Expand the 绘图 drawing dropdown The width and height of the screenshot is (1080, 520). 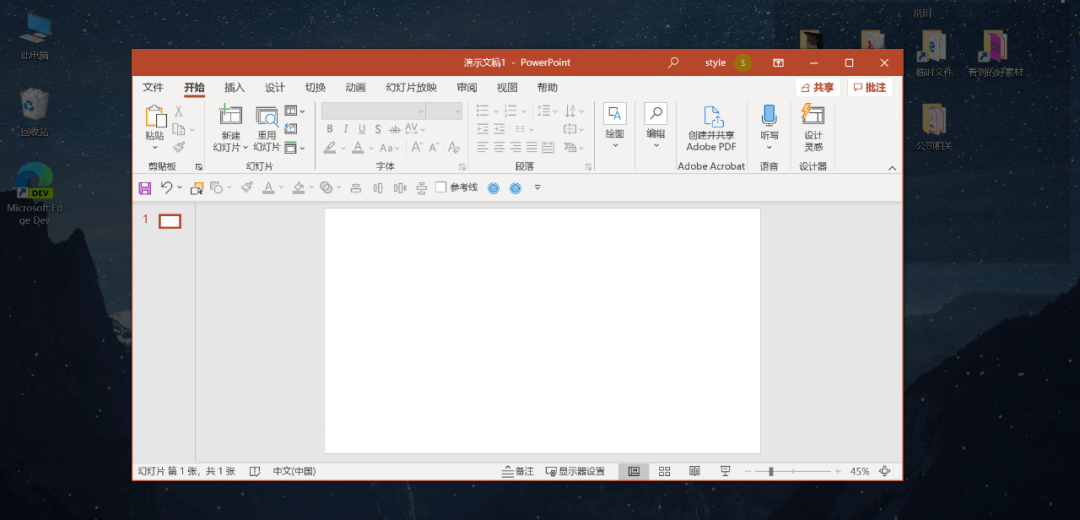point(615,145)
